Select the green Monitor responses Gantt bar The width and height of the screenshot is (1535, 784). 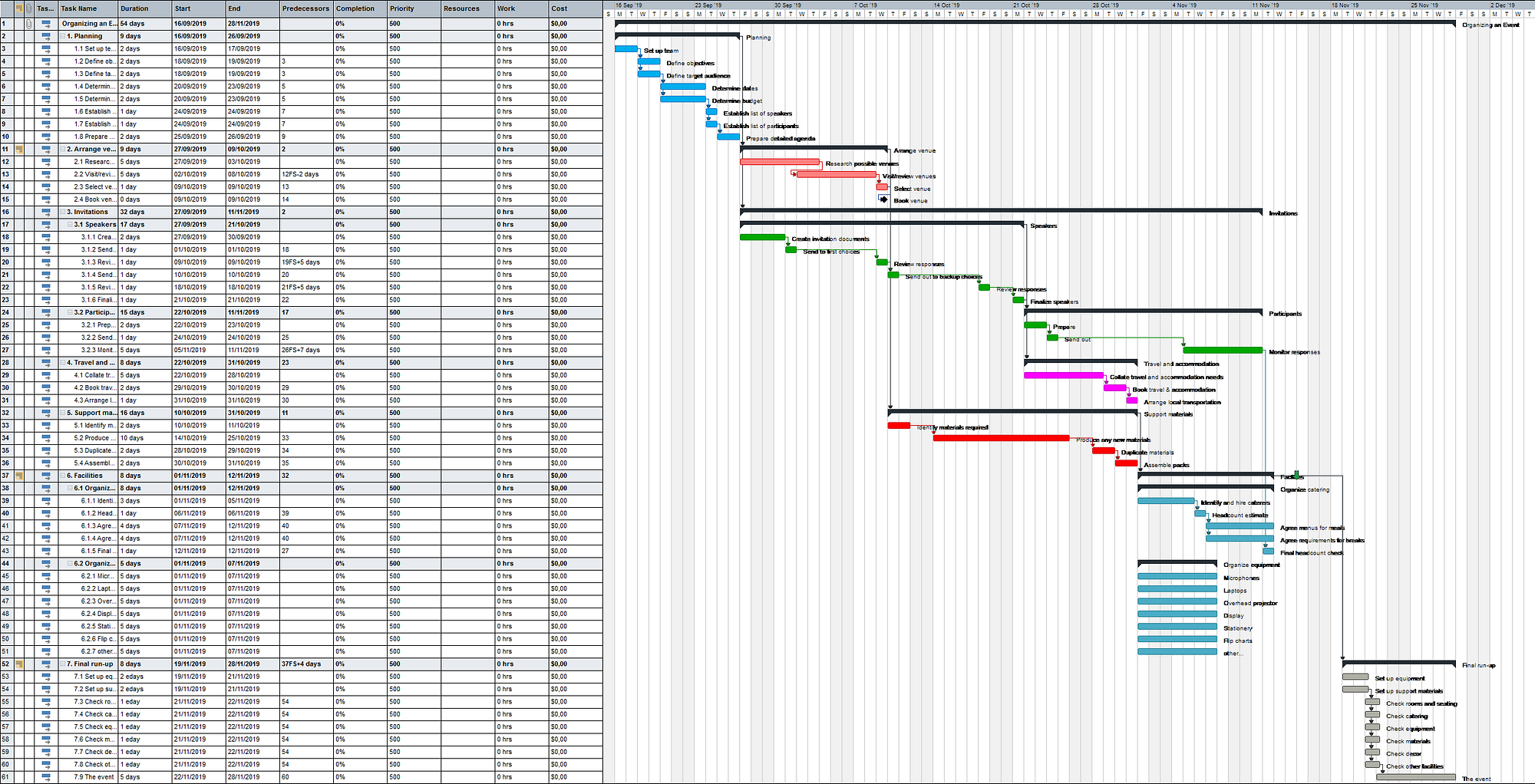(x=1223, y=350)
